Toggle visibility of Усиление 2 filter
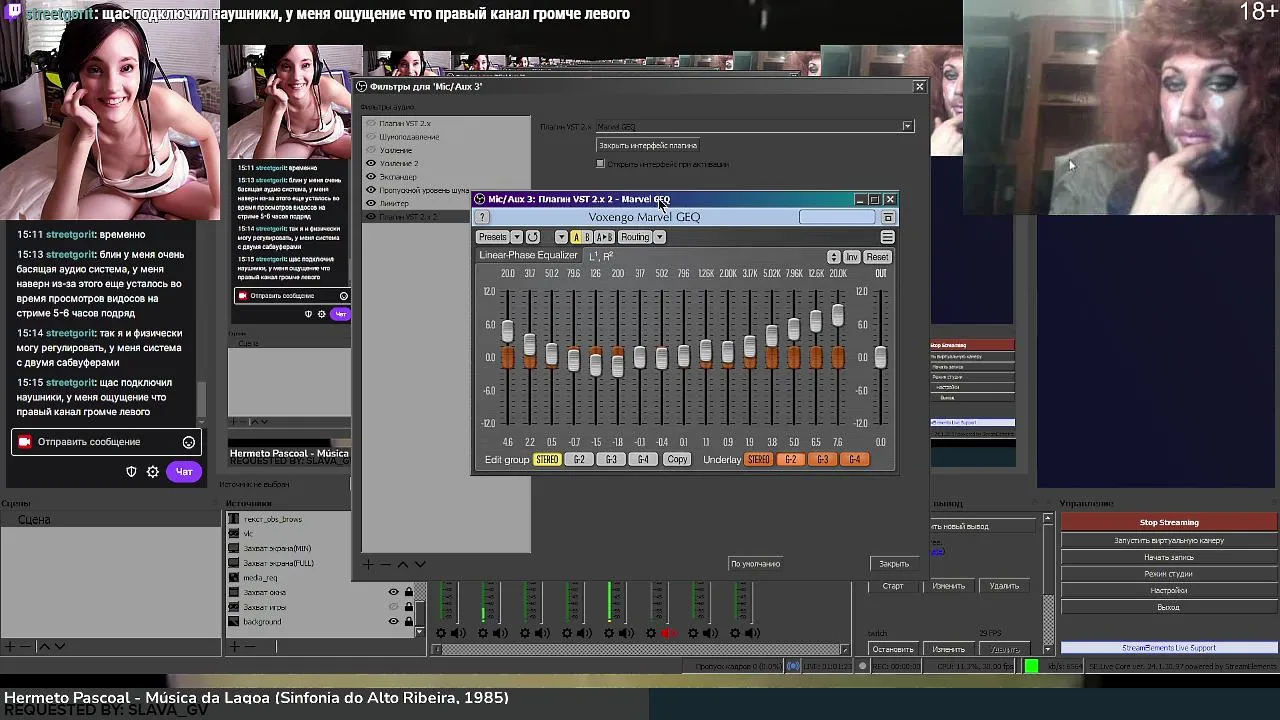This screenshot has width=1280, height=720. 371,163
